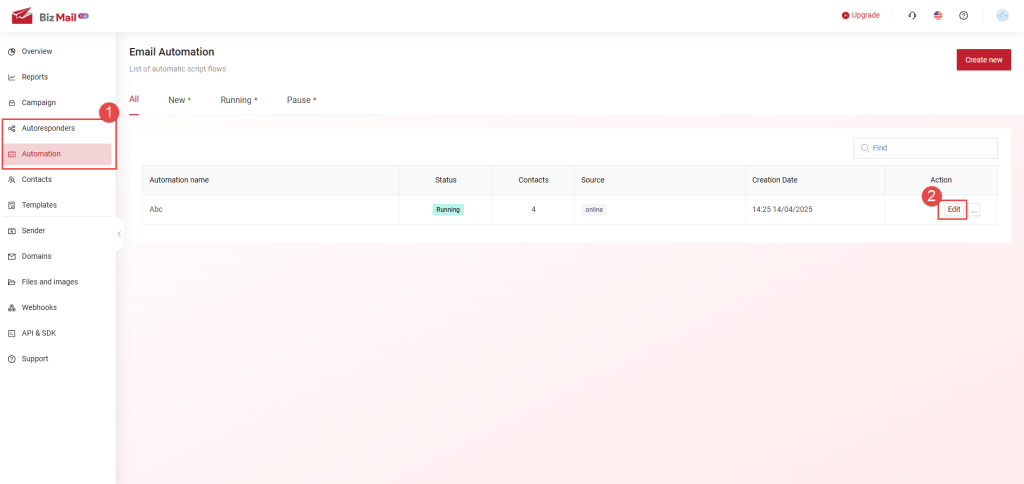The image size is (1024, 484).
Task: Click the Contacts people icon
Action: 11,180
